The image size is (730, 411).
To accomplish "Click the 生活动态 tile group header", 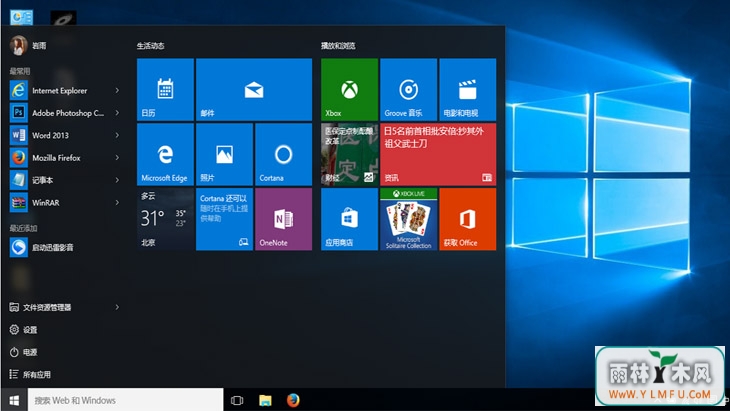I will point(150,46).
